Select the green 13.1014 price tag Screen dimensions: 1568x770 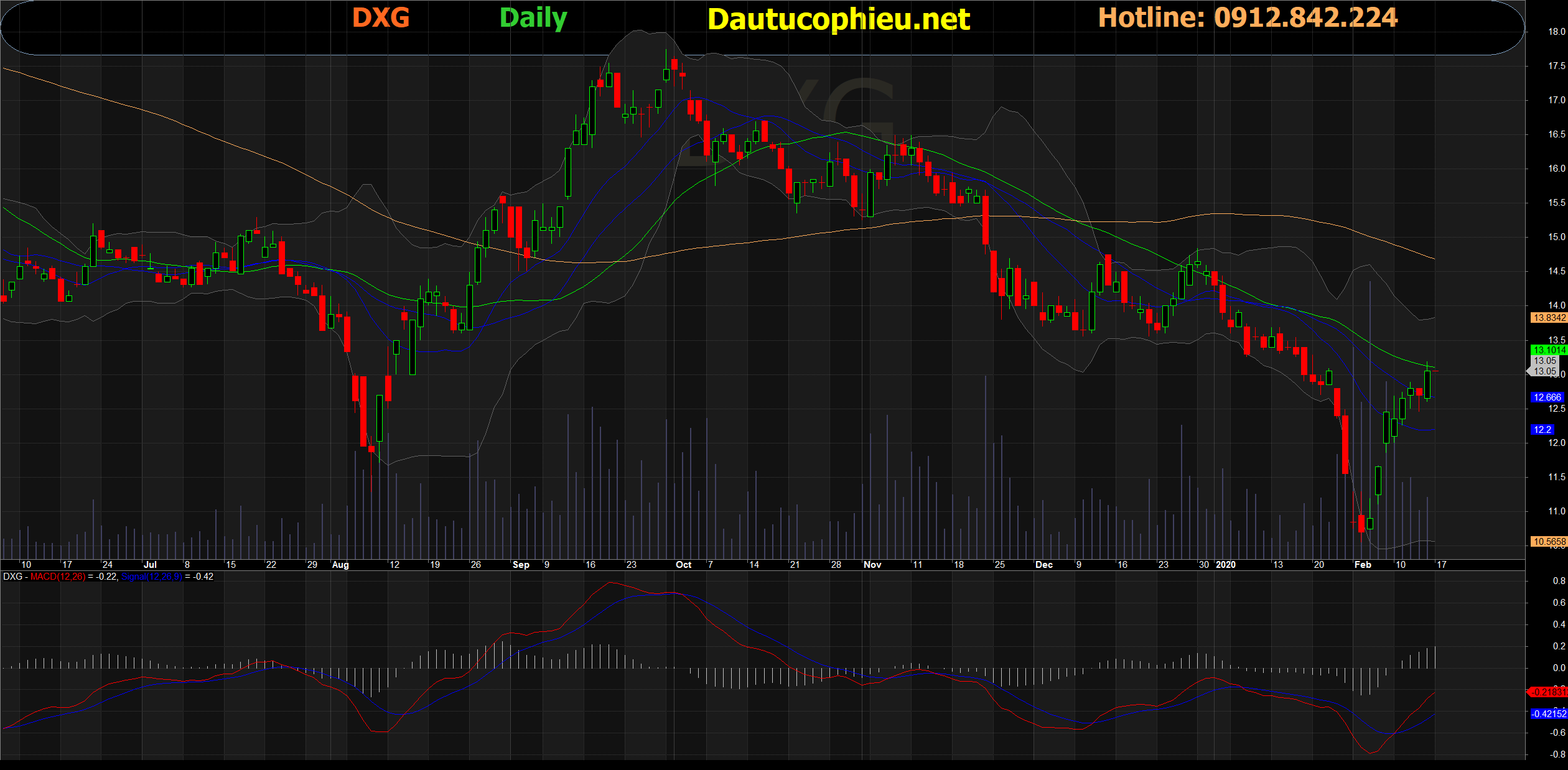[x=1548, y=350]
